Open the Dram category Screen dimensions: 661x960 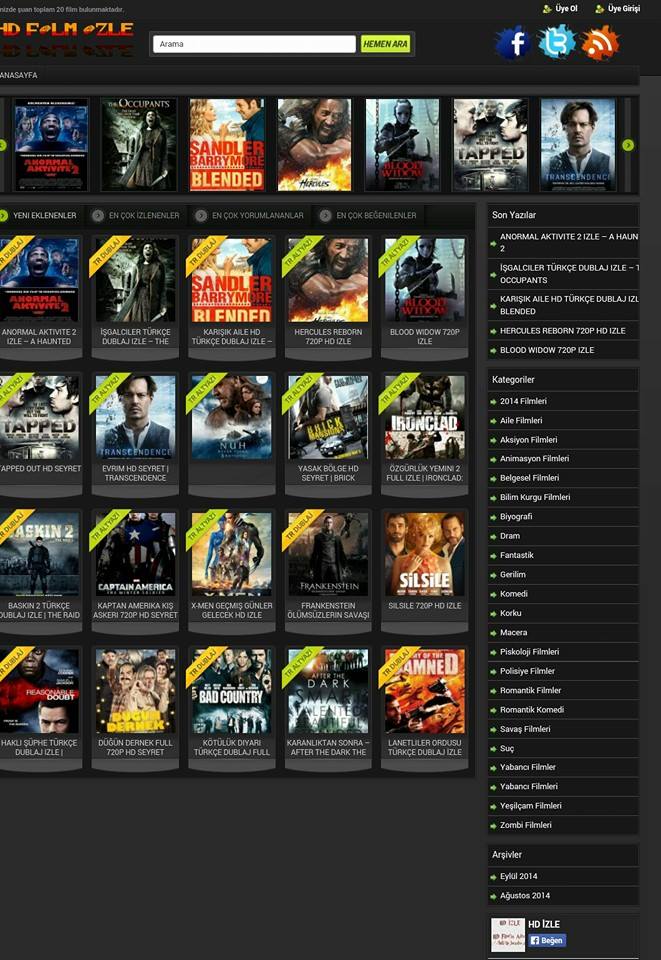tap(510, 536)
